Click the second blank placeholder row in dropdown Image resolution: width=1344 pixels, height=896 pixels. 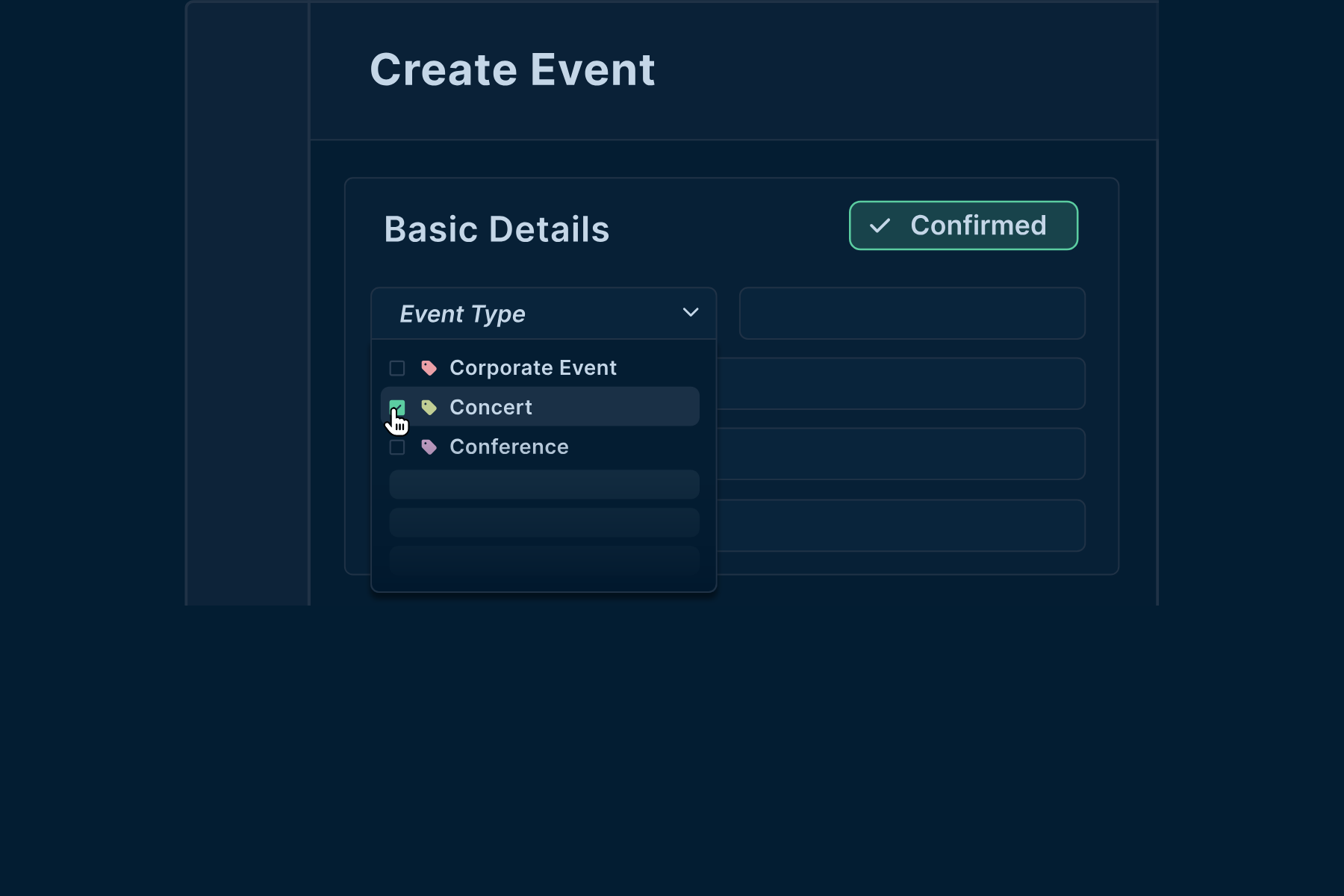point(544,523)
